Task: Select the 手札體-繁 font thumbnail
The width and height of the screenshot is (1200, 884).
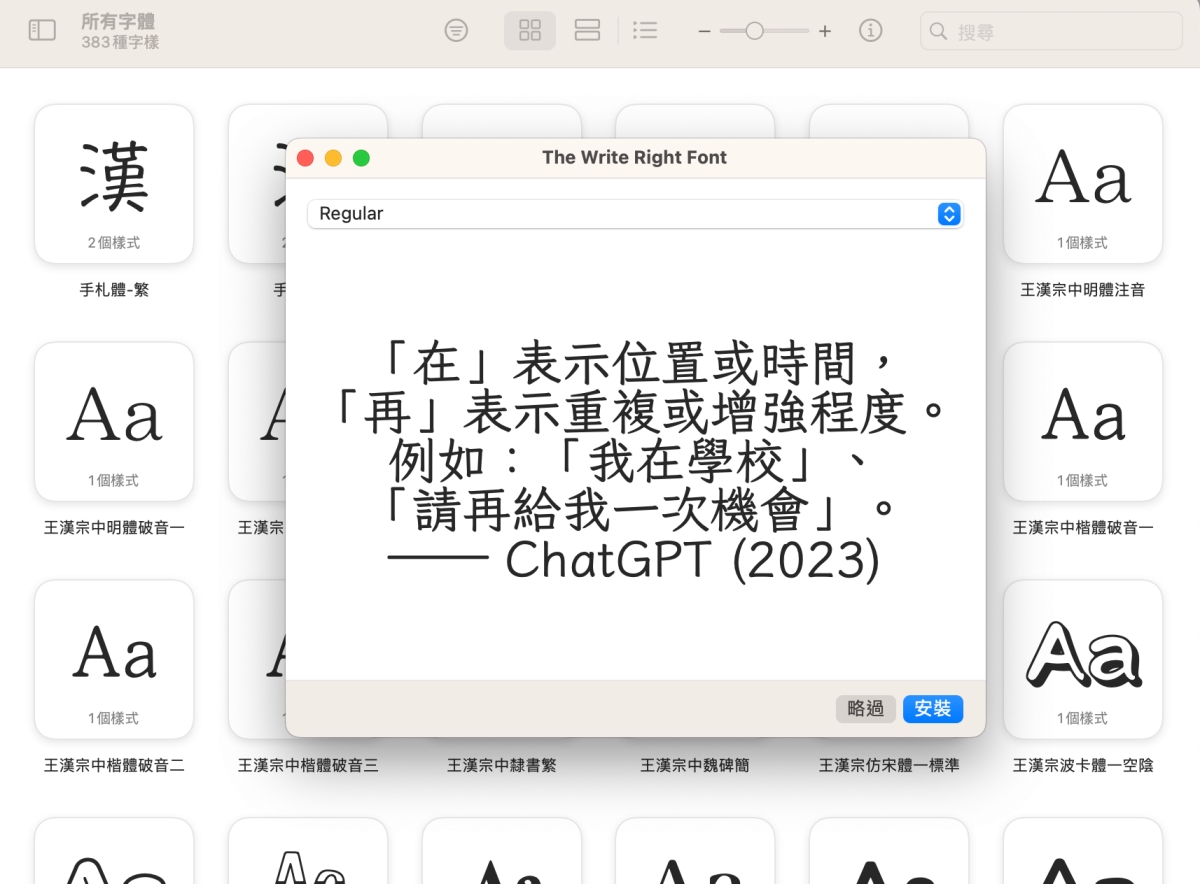Action: click(114, 184)
